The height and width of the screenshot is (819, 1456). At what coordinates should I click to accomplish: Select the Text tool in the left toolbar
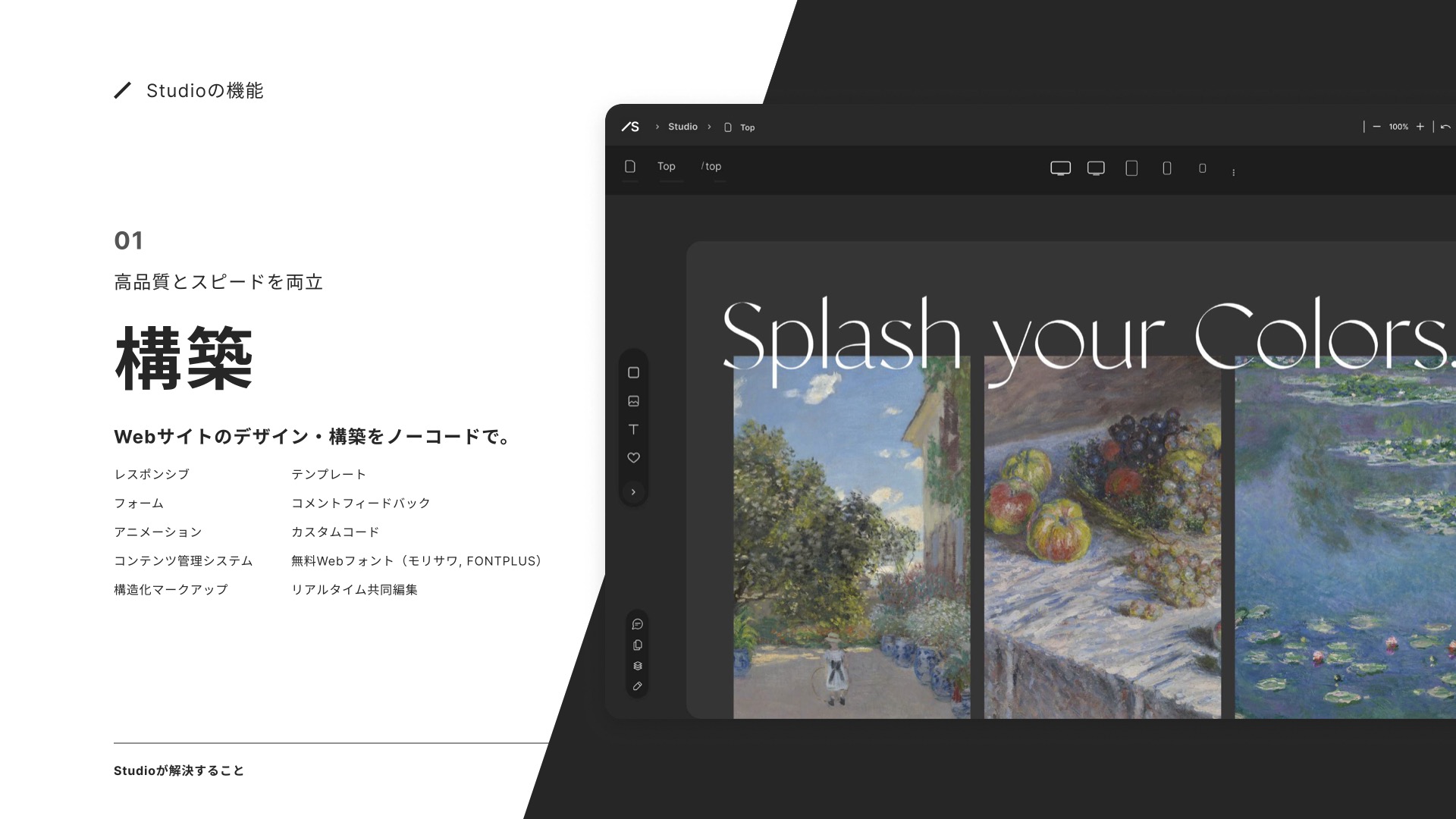coord(634,430)
